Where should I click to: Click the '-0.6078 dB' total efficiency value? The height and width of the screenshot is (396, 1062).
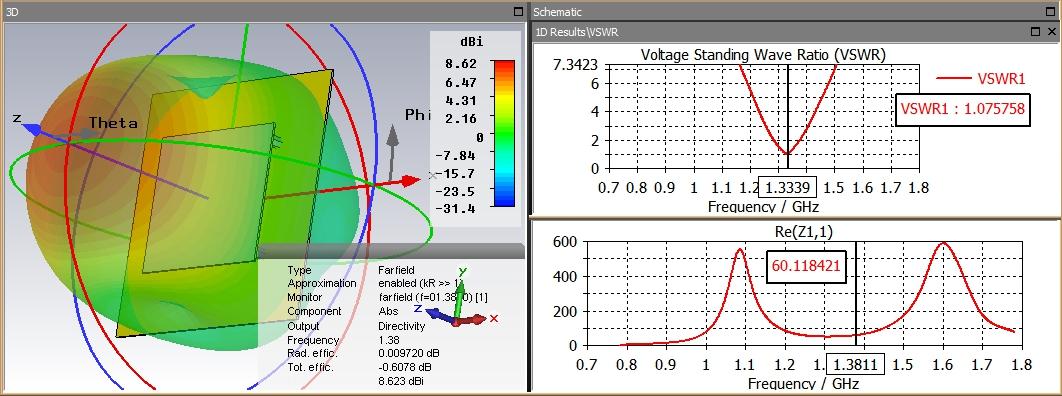tap(407, 367)
